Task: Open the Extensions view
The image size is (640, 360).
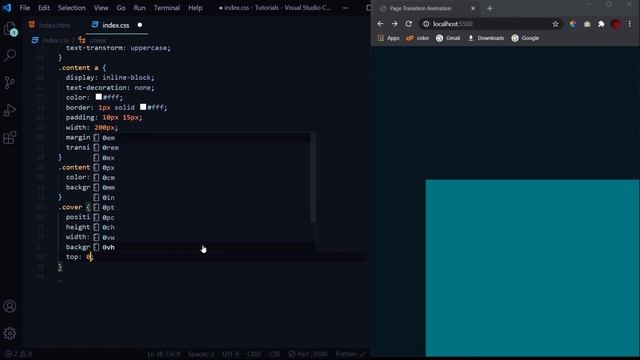Action: (x=10, y=138)
